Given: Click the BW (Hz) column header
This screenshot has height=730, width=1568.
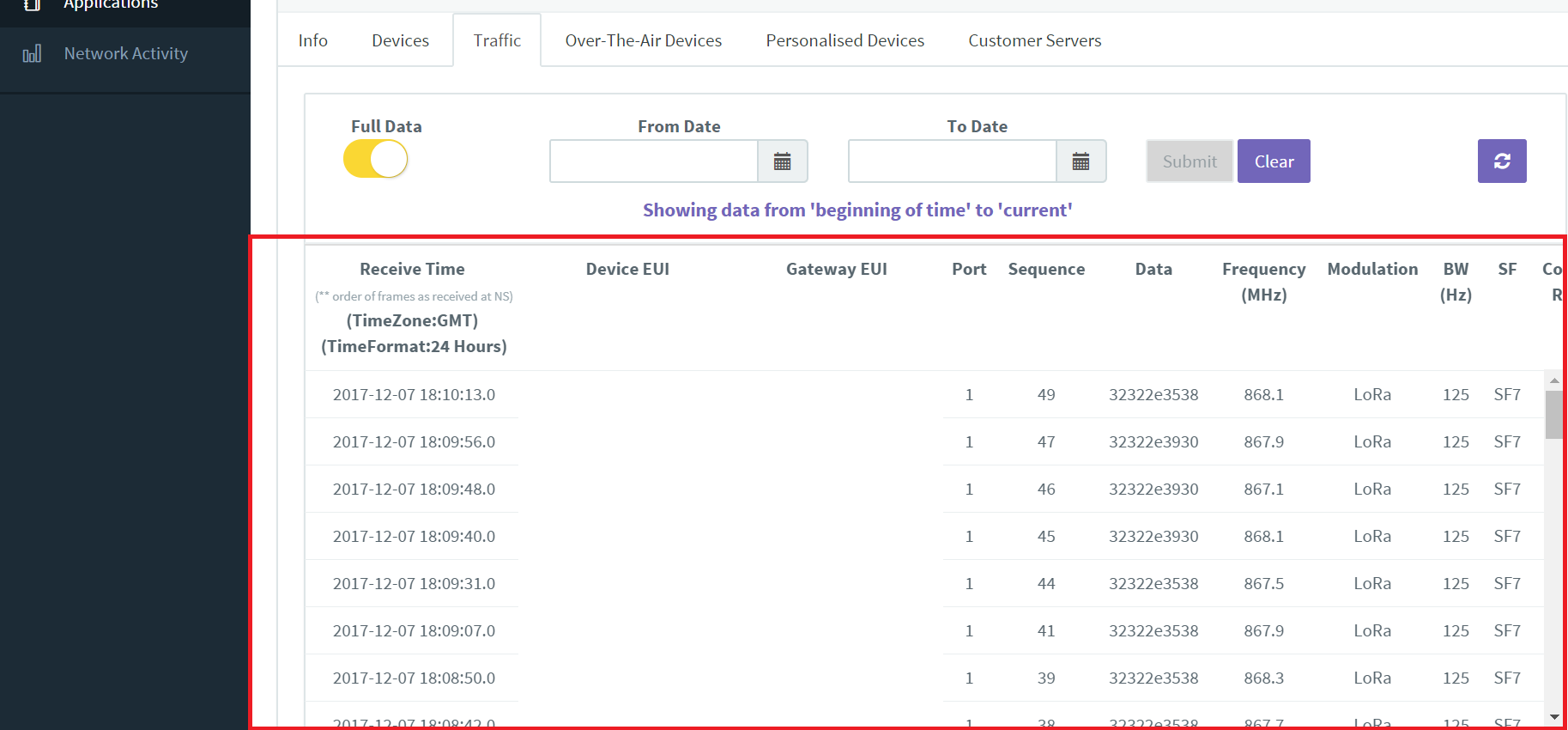Looking at the screenshot, I should [1456, 282].
